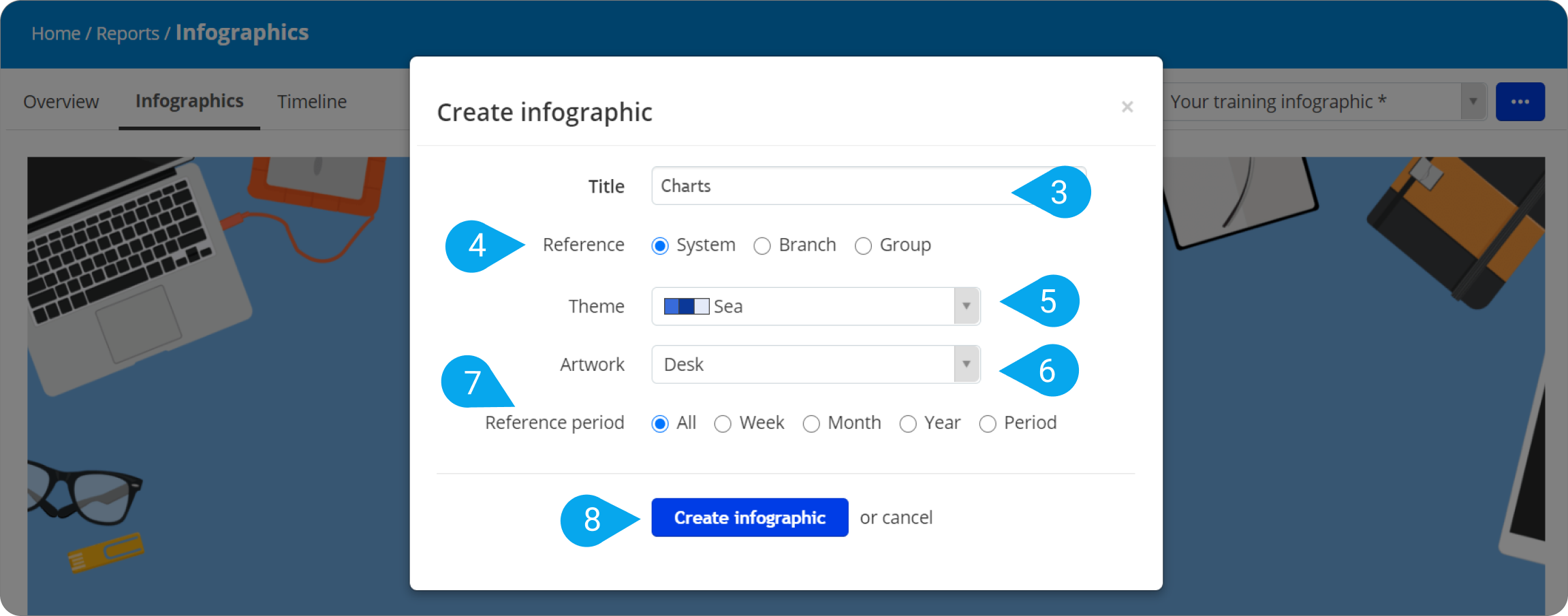Image resolution: width=1568 pixels, height=616 pixels.
Task: Choose the Week reference period
Action: tap(723, 424)
